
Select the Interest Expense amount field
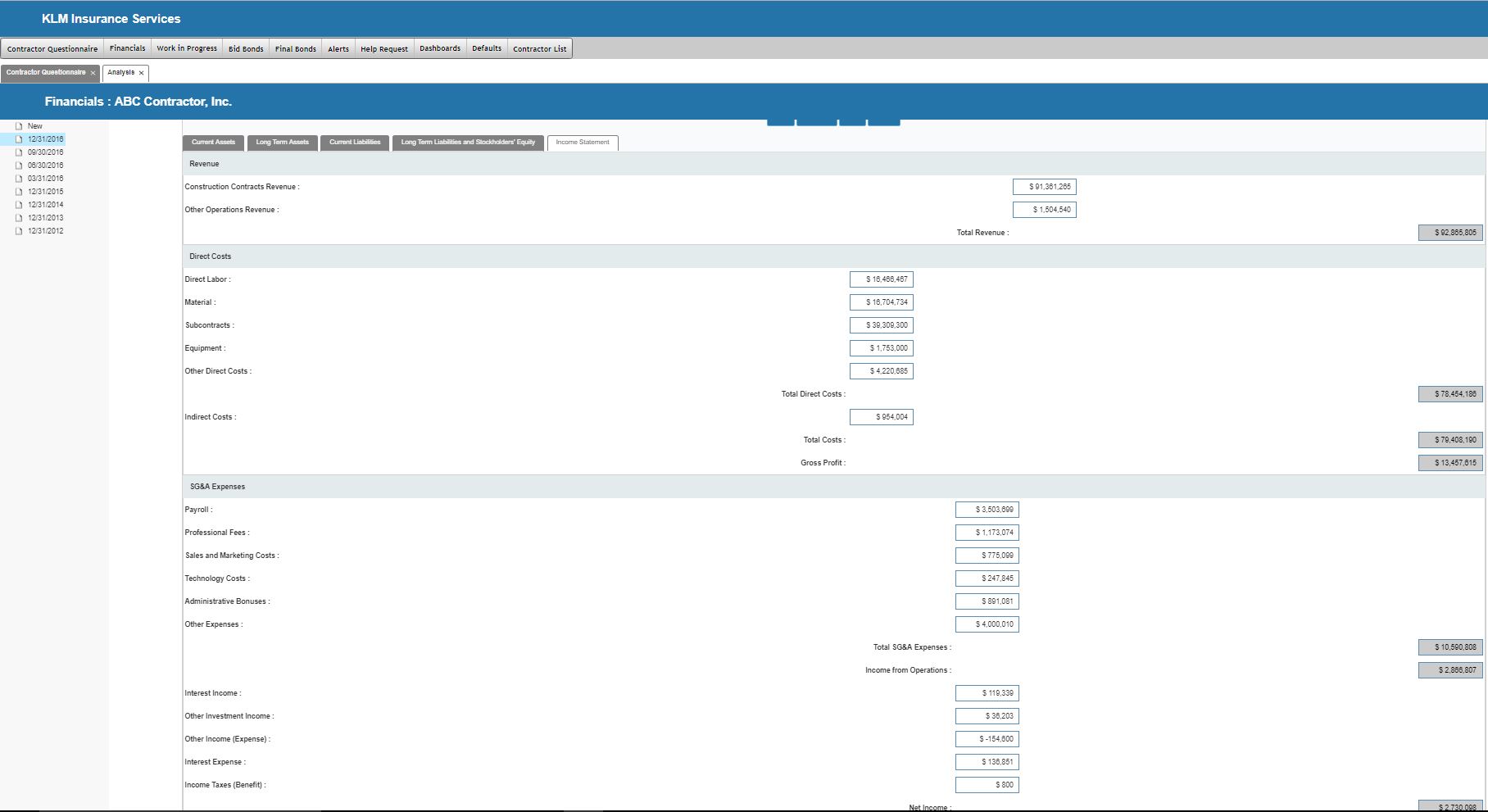click(987, 762)
